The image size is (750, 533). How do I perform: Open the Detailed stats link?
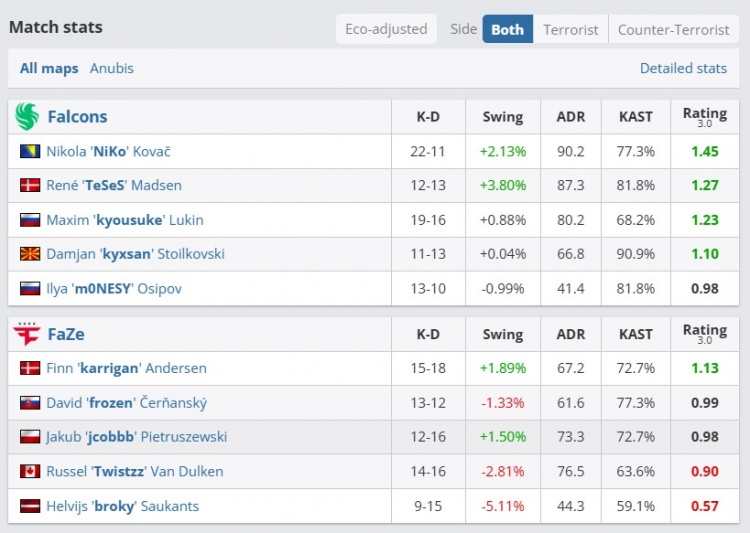(x=683, y=68)
